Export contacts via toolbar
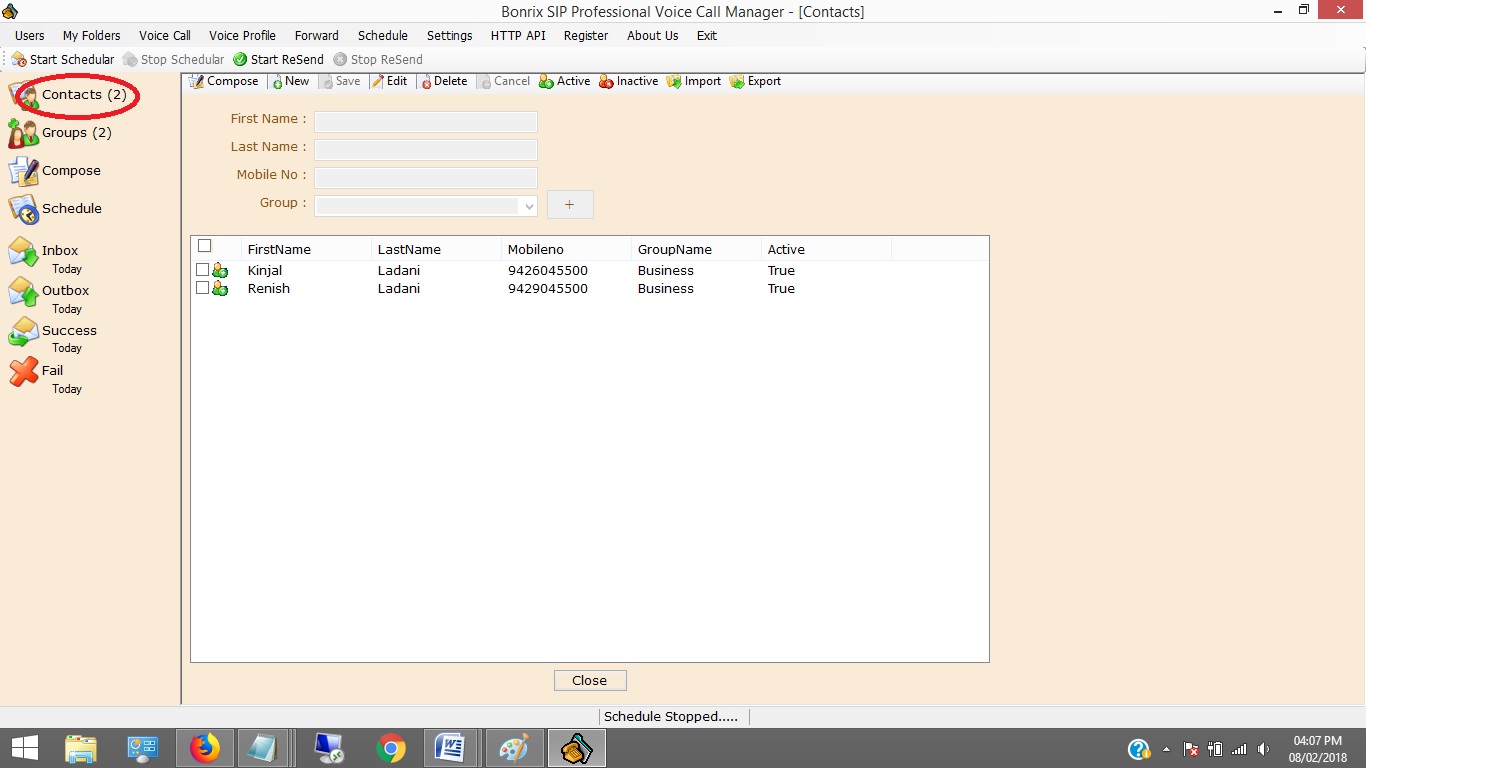The width and height of the screenshot is (1503, 768). (755, 81)
